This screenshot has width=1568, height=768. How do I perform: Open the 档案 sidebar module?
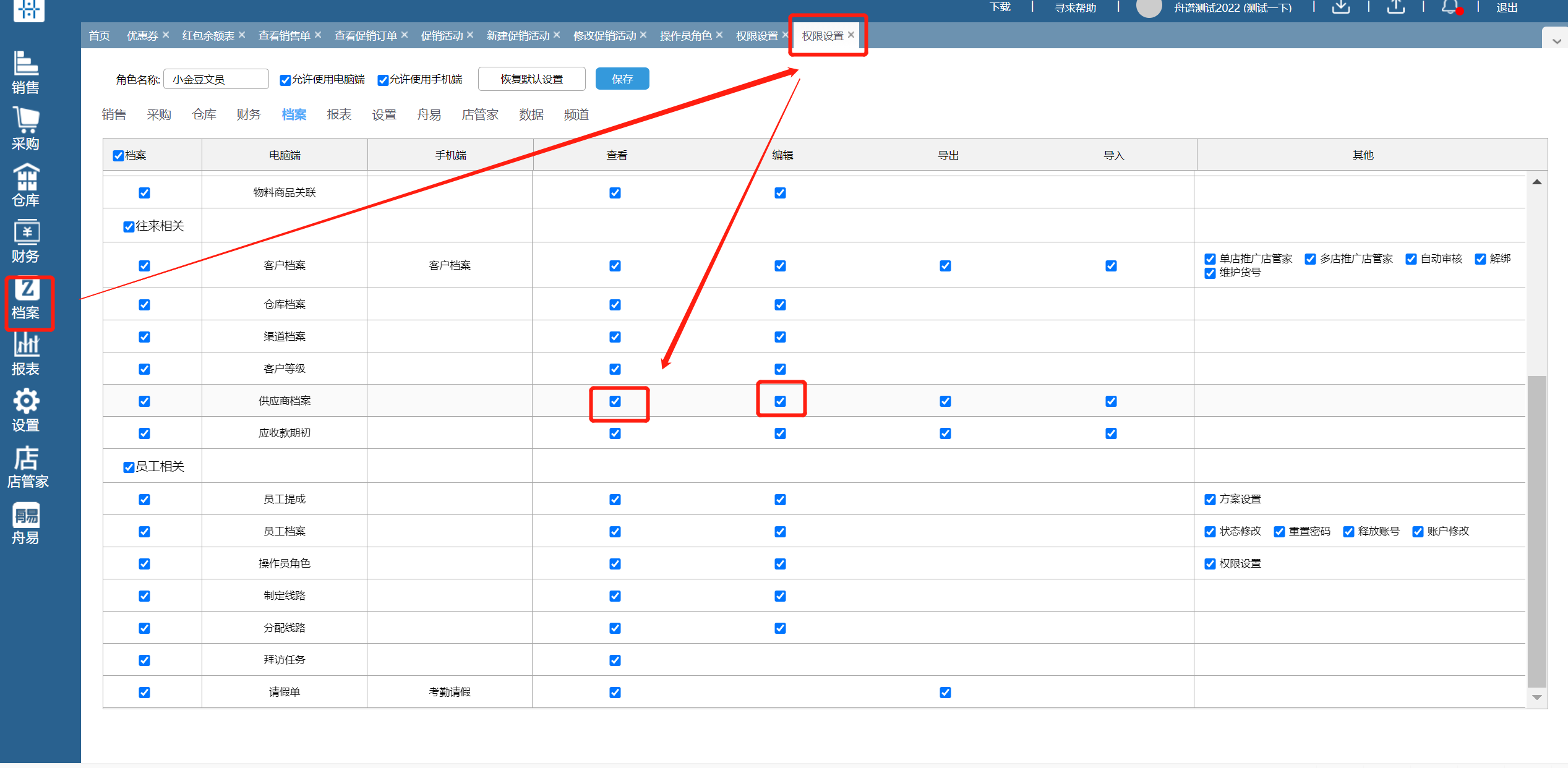coord(25,298)
